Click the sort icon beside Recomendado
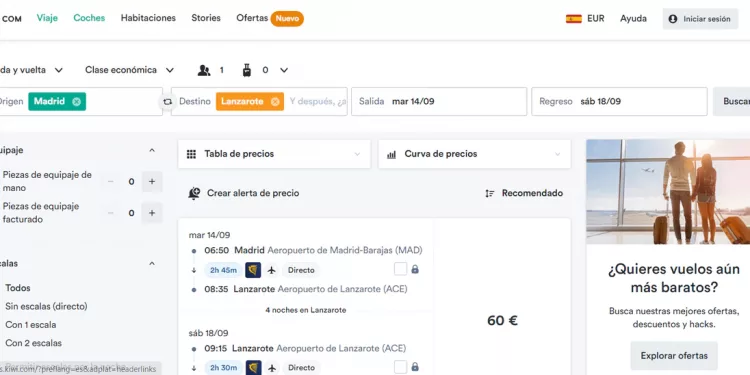 490,193
